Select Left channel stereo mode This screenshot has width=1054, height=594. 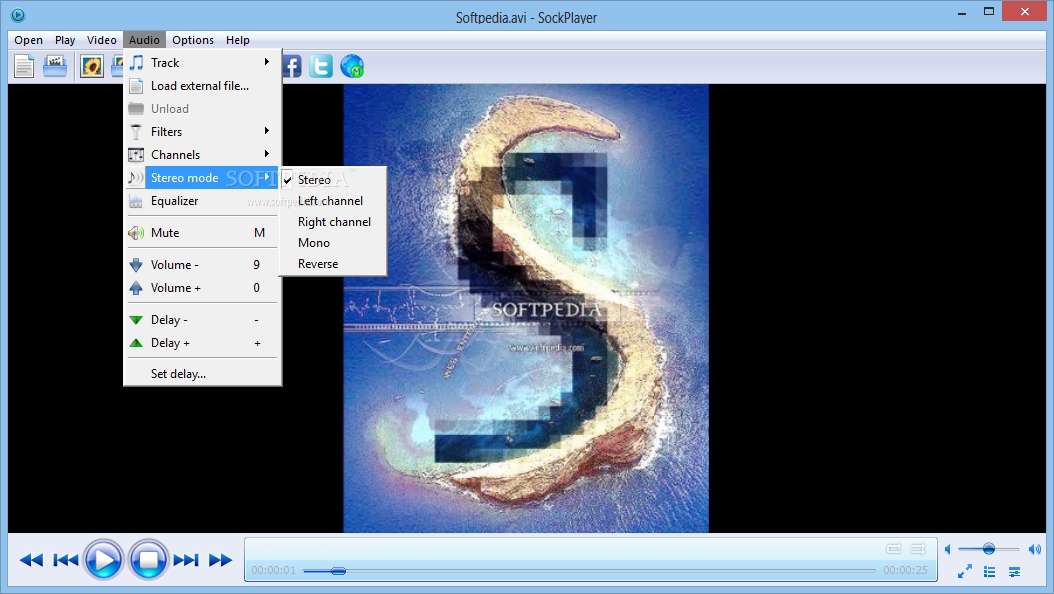(x=333, y=200)
